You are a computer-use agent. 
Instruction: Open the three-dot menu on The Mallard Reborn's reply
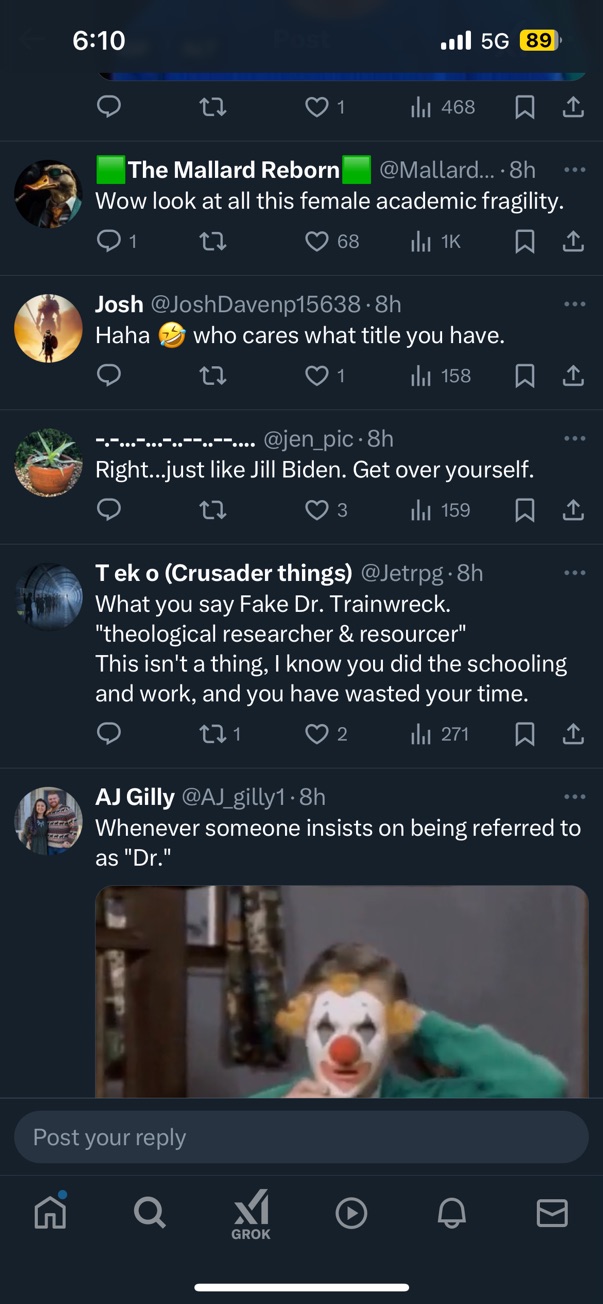(x=574, y=170)
